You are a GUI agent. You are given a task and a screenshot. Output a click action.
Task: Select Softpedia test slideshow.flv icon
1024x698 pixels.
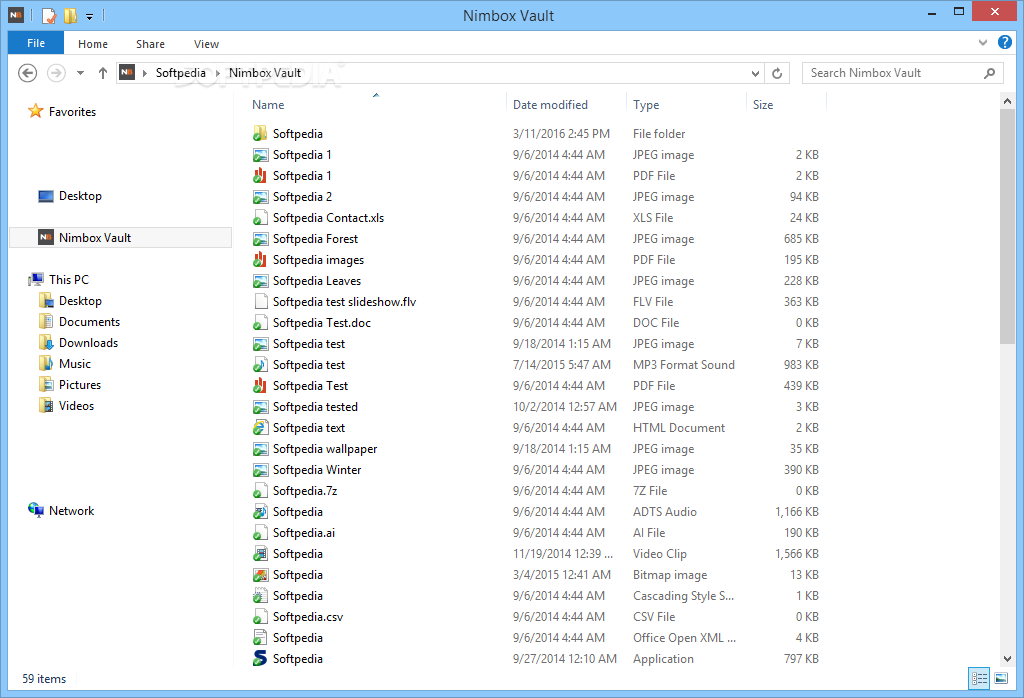[260, 302]
